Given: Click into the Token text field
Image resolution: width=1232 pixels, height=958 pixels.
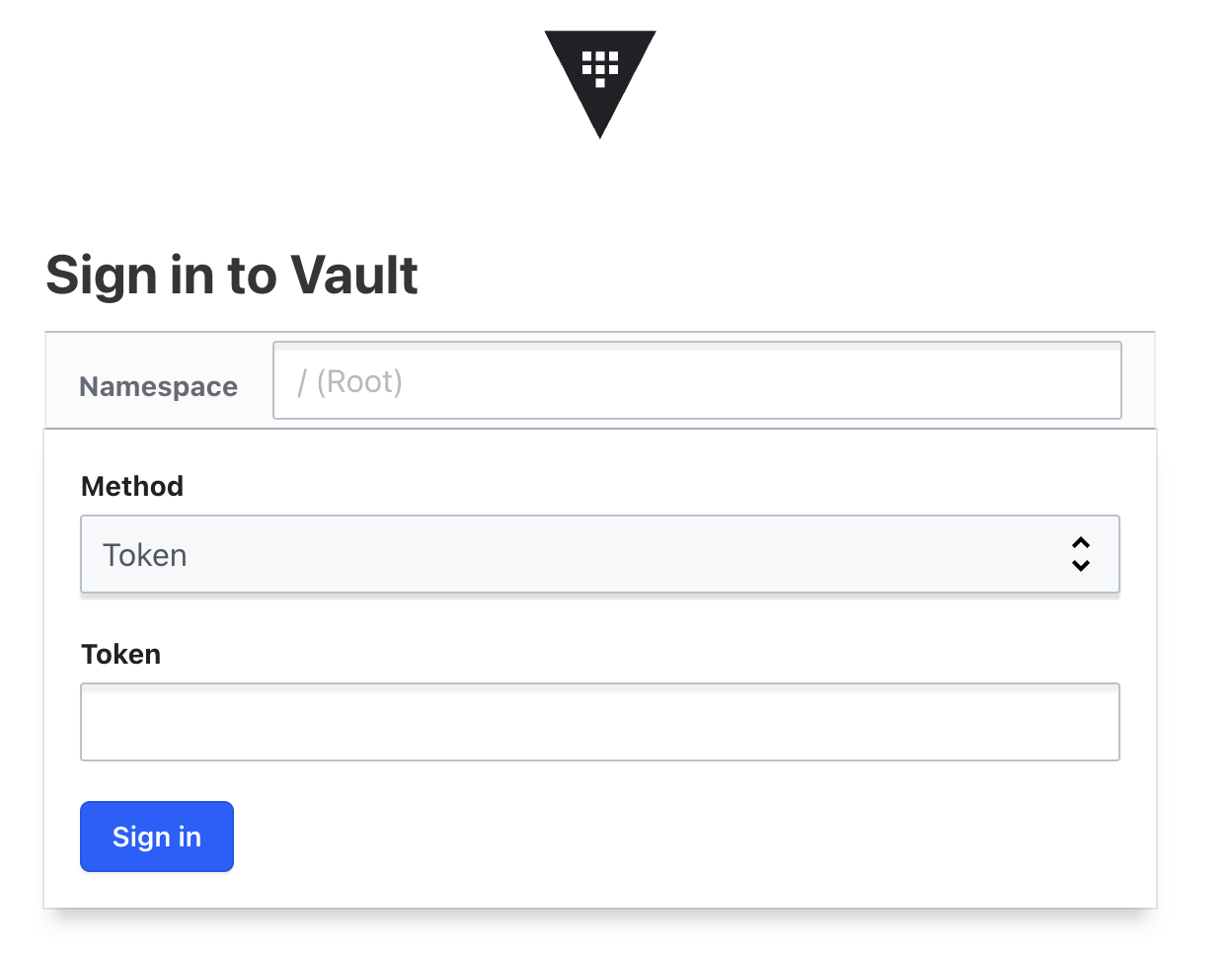Looking at the screenshot, I should point(599,722).
